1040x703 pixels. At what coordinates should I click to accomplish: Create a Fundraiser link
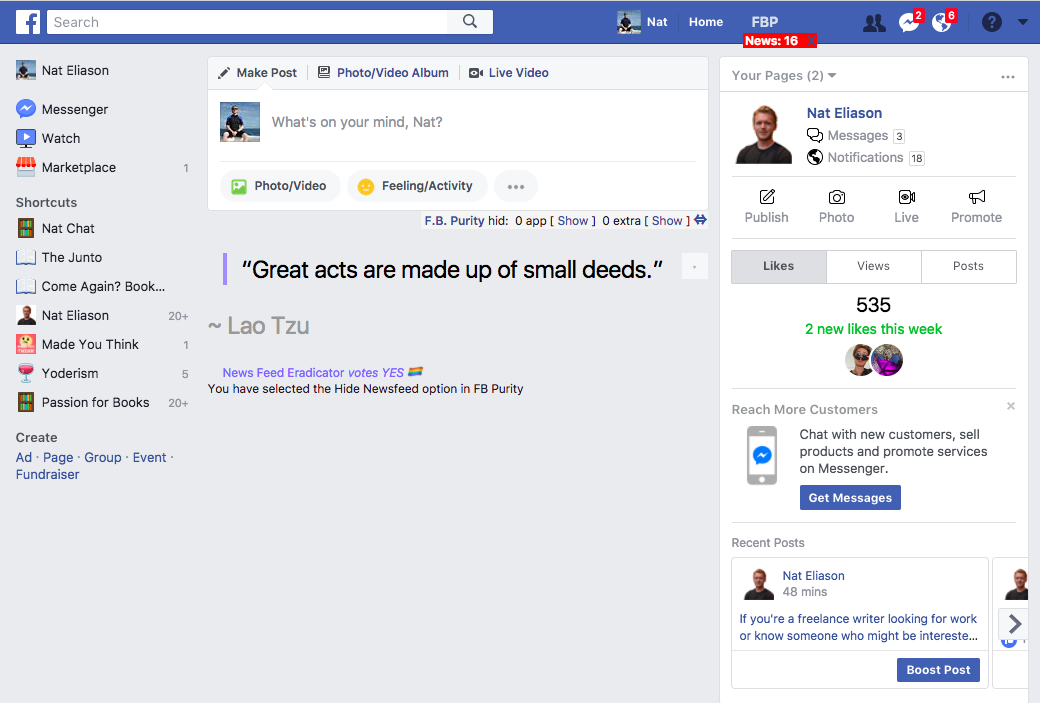[48, 475]
